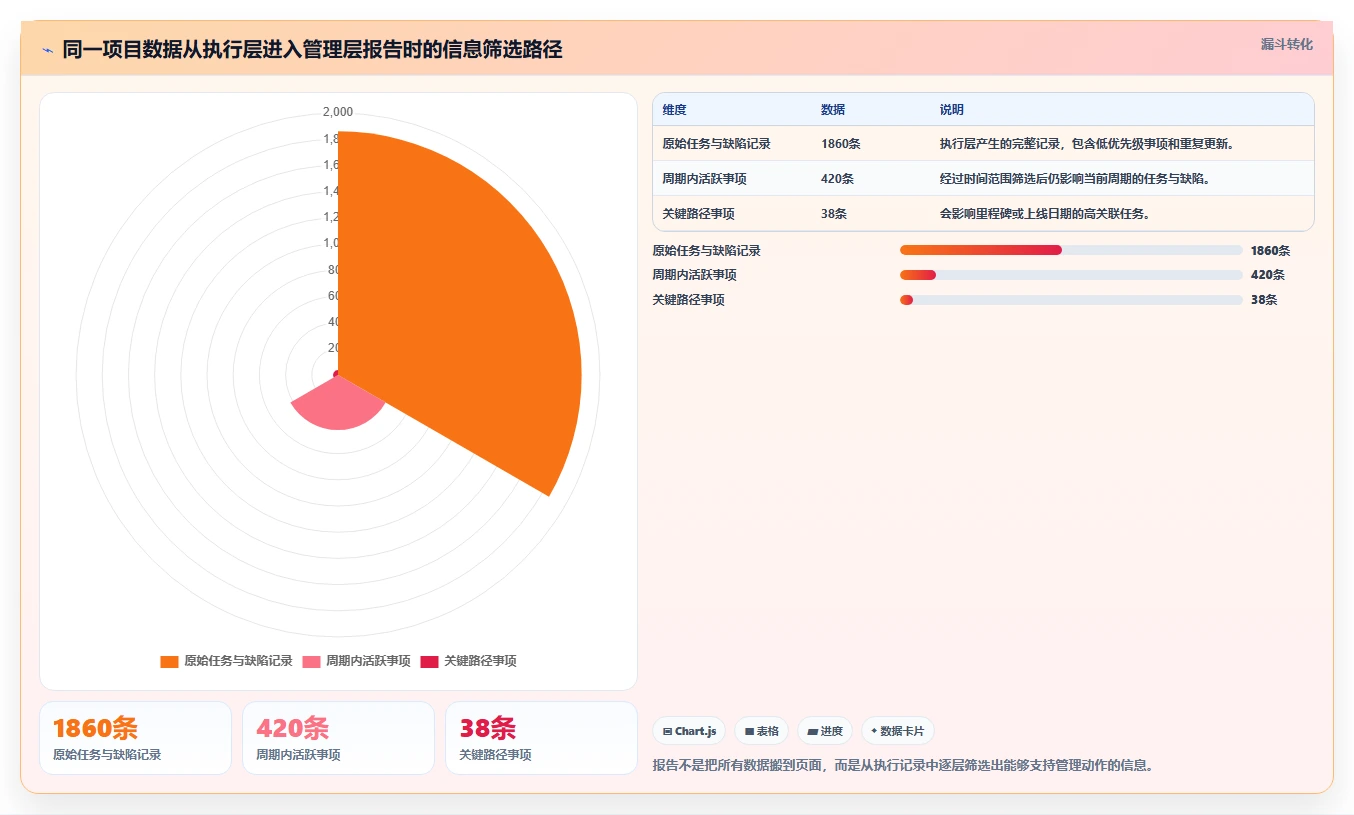Click the 进度 tag chip

click(x=825, y=731)
